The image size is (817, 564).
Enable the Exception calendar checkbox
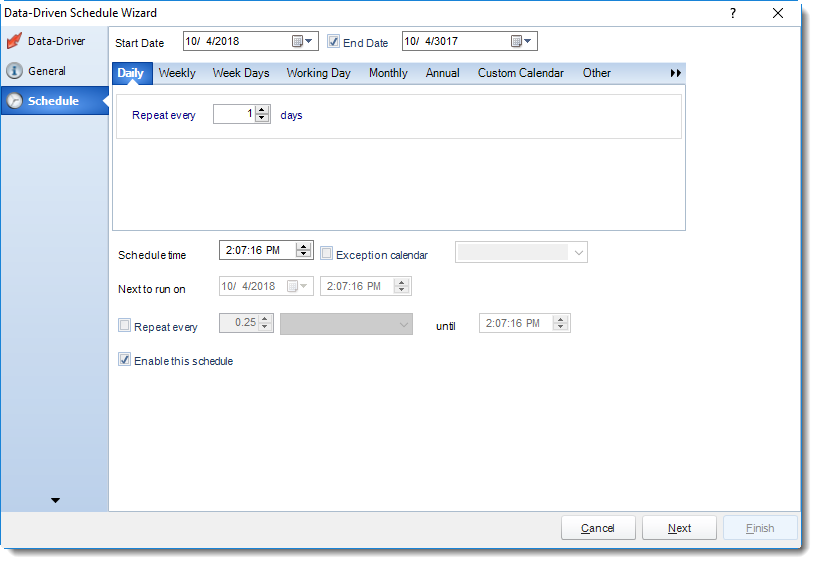point(326,253)
